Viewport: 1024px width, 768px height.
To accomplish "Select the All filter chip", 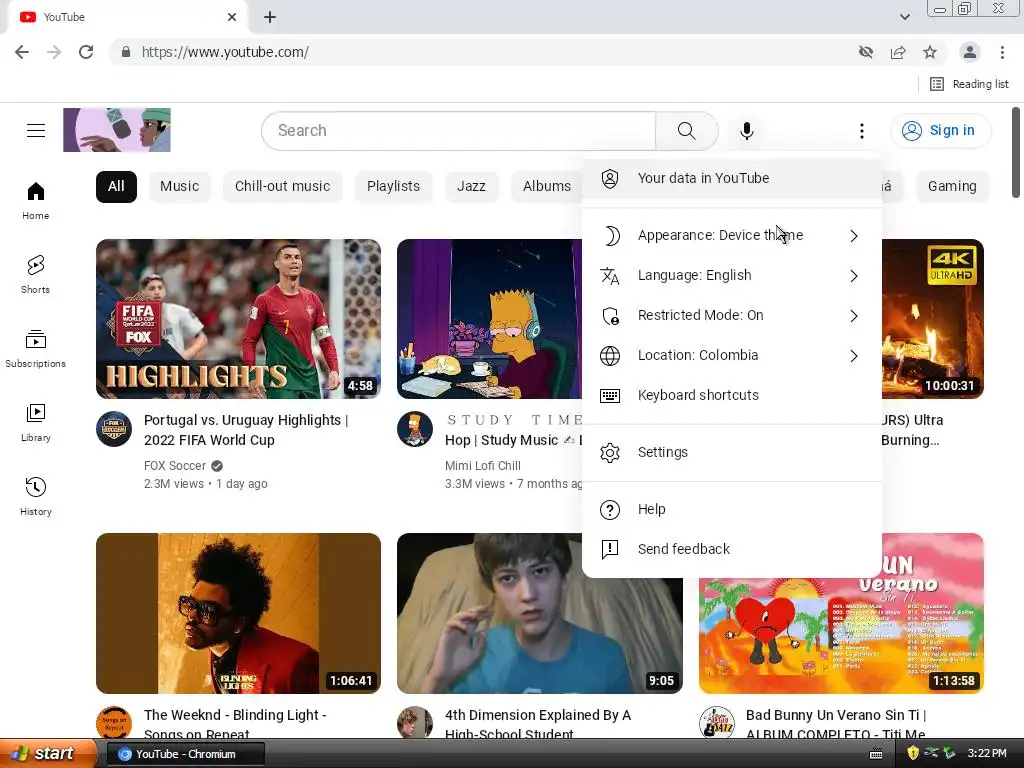I will tap(116, 186).
